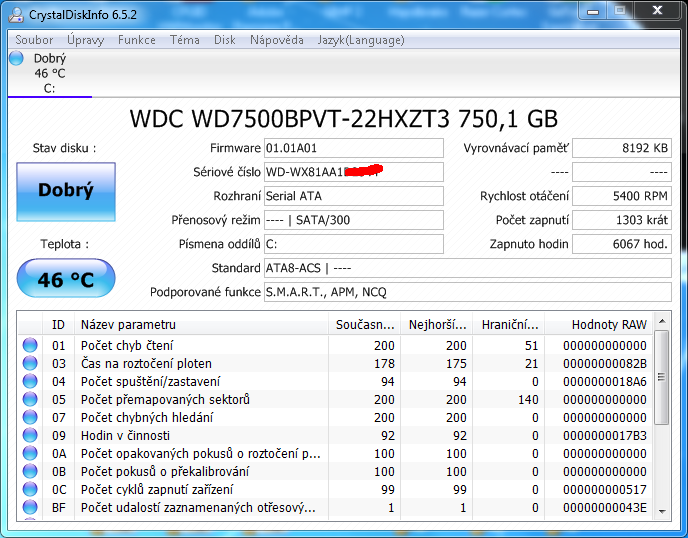This screenshot has width=688, height=538.
Task: Click the Standard field ATA8-ACS
Action: [x=468, y=268]
